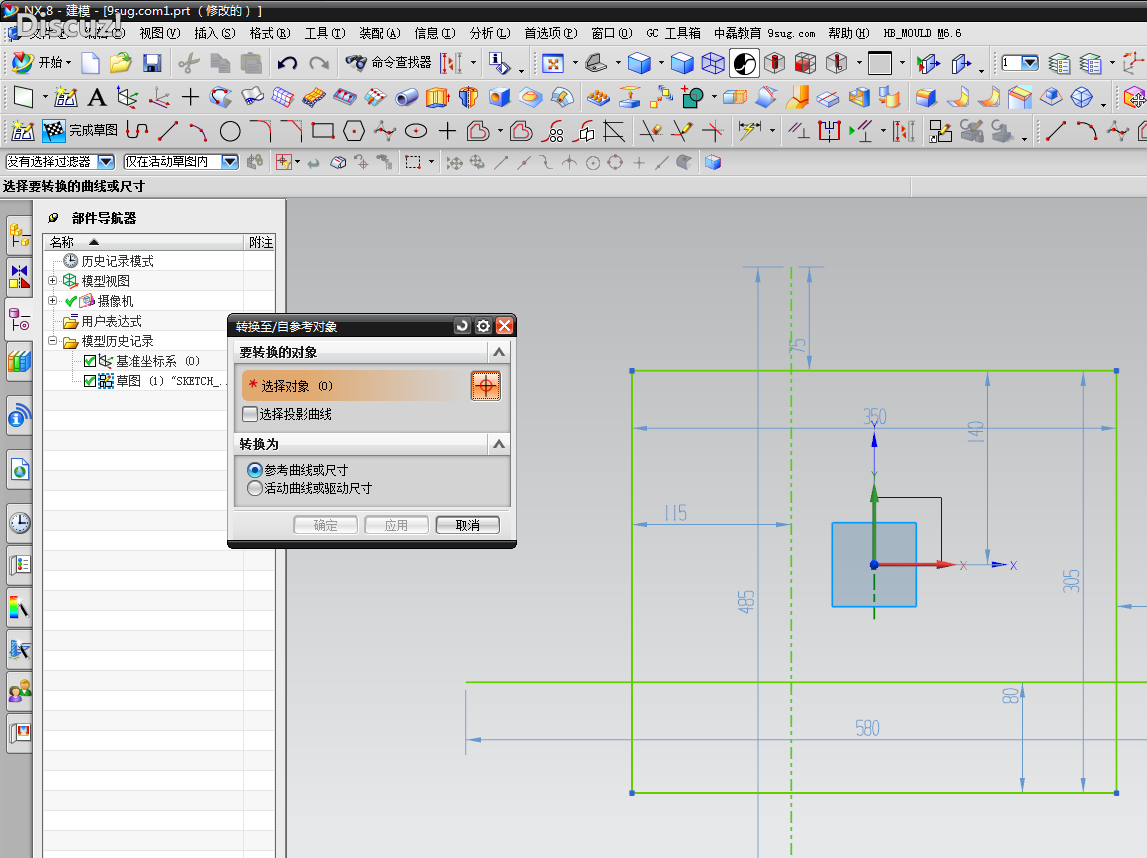Click the Cut scissors icon
1147x858 pixels.
click(189, 64)
